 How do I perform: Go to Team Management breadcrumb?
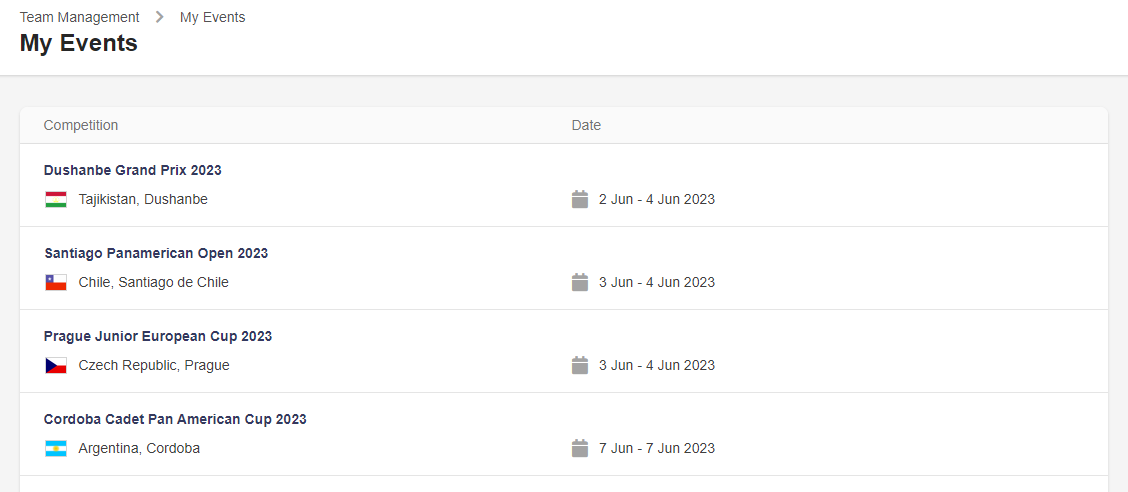pyautogui.click(x=79, y=17)
